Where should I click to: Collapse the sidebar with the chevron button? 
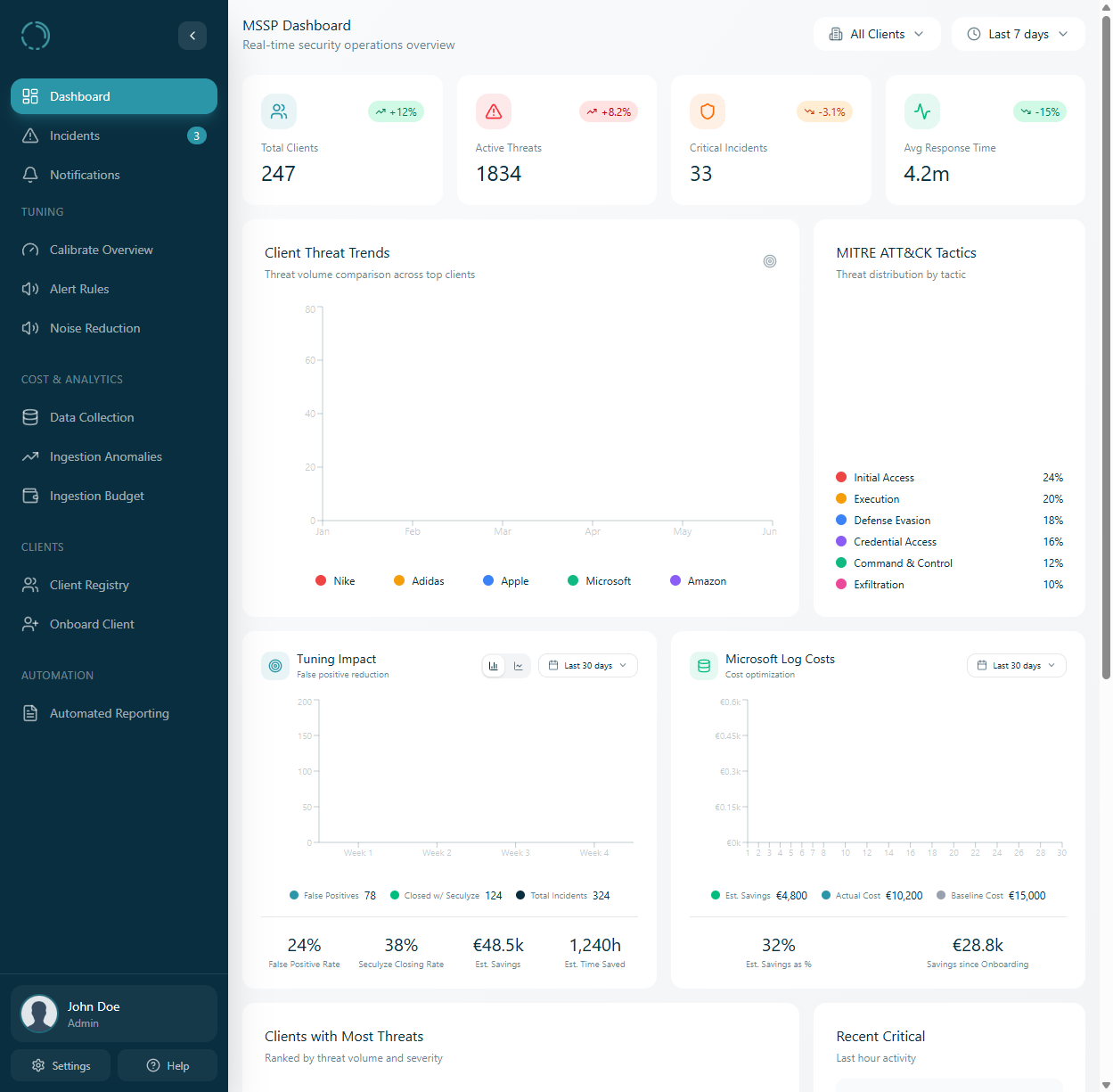pos(192,36)
